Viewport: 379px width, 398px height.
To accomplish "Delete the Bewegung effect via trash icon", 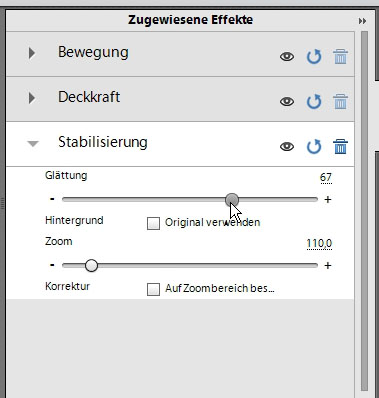I will pos(340,56).
